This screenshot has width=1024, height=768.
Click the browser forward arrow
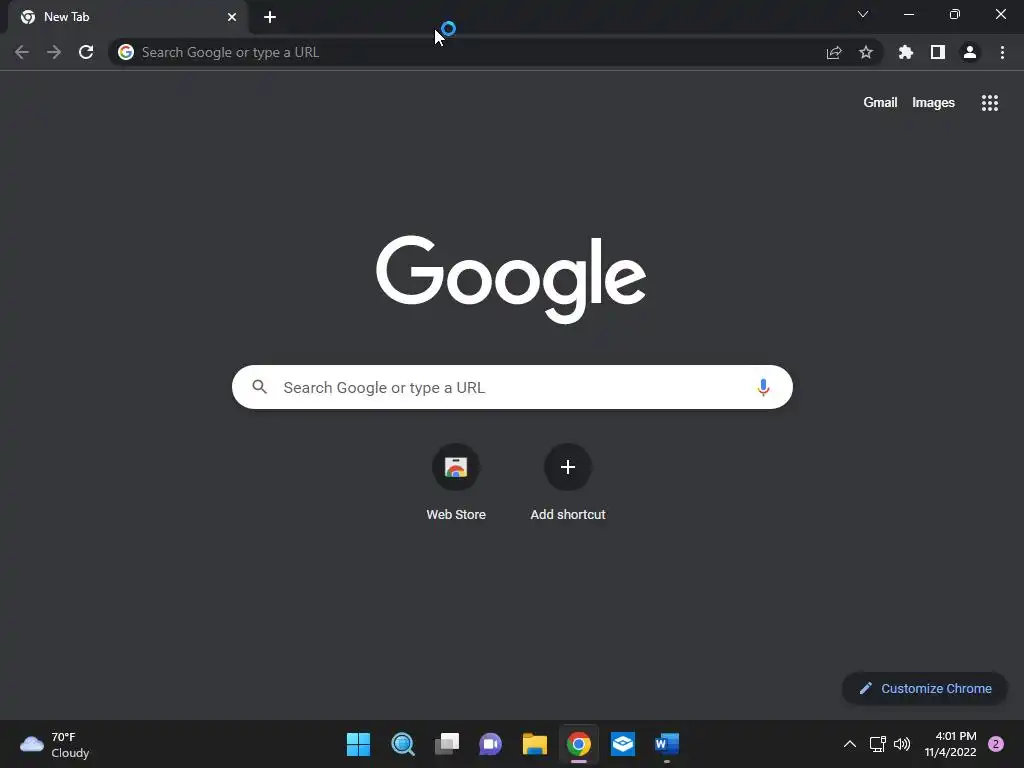pyautogui.click(x=54, y=52)
